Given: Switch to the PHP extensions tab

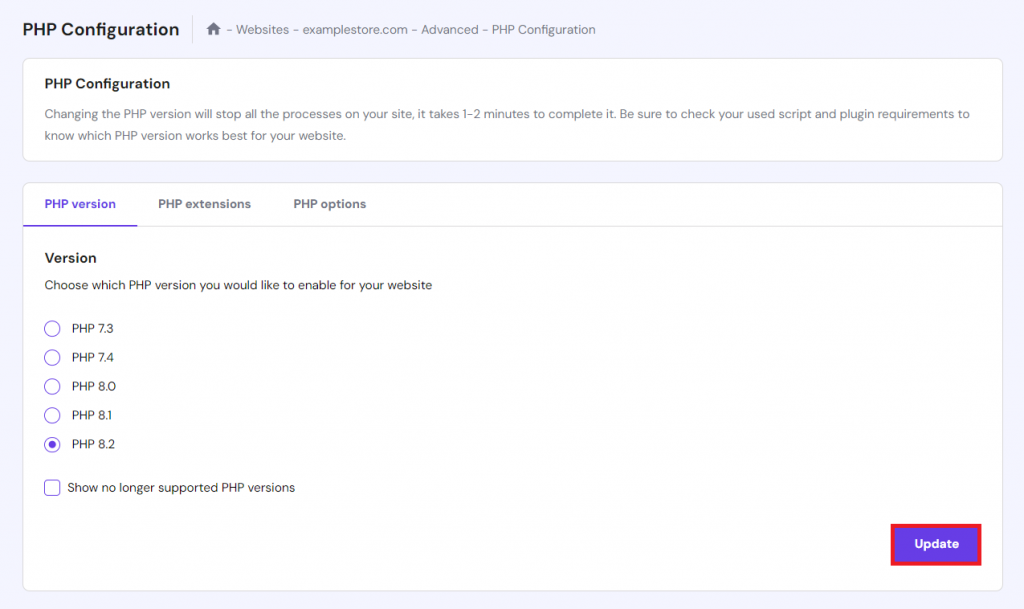Looking at the screenshot, I should tap(204, 204).
